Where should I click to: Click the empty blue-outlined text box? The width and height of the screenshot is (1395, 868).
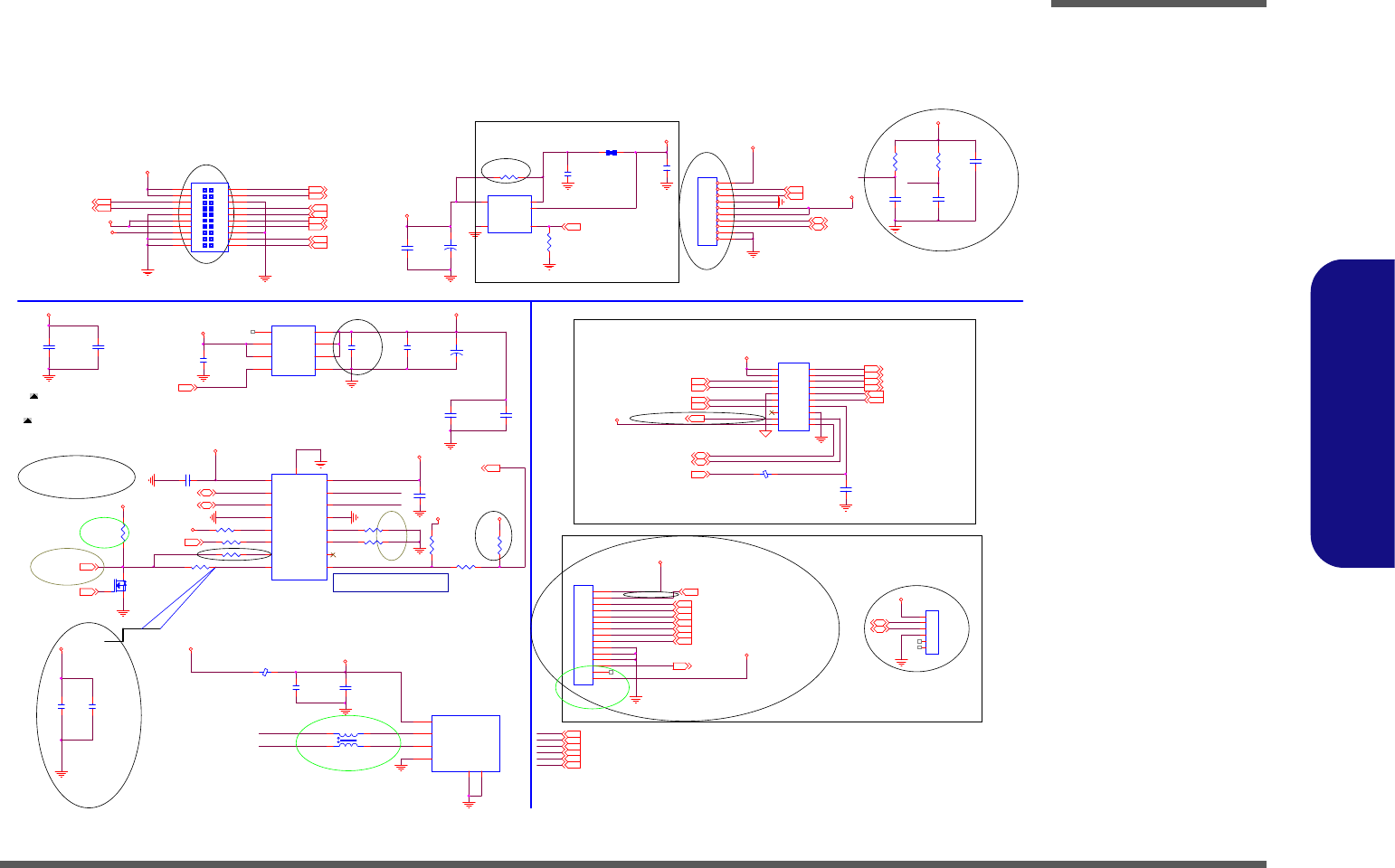[x=391, y=582]
